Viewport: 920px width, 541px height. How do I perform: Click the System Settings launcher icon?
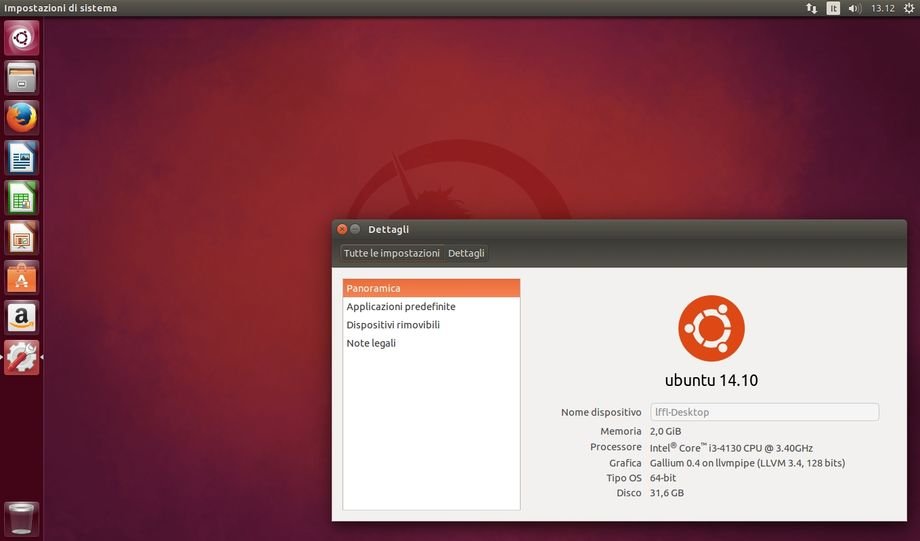pos(22,357)
